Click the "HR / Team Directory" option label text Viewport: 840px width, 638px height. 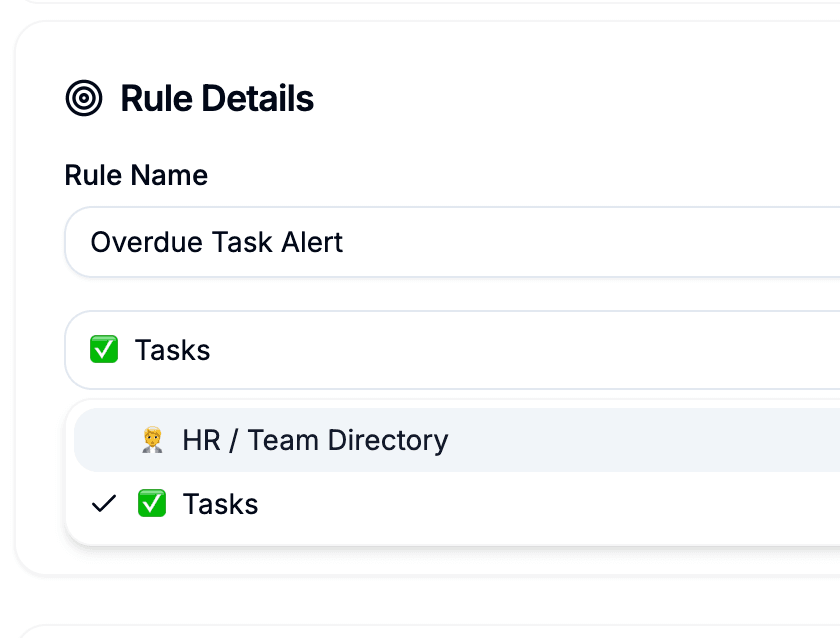[315, 440]
